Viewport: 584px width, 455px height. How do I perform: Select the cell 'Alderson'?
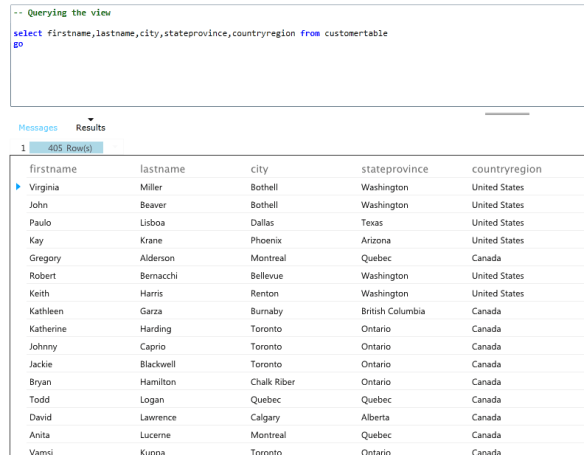[157, 258]
